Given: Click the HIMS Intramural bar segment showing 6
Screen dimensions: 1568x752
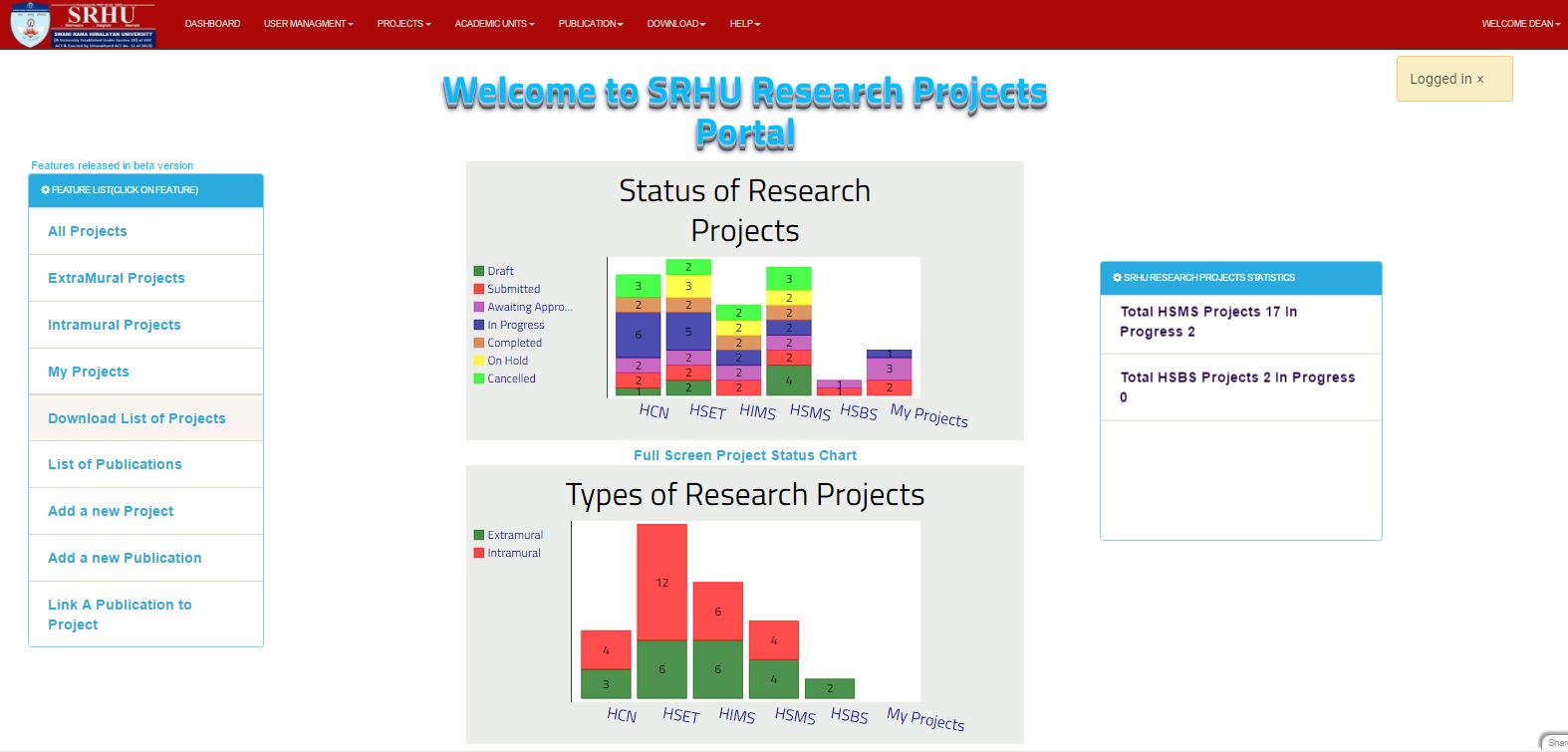Looking at the screenshot, I should [x=717, y=612].
